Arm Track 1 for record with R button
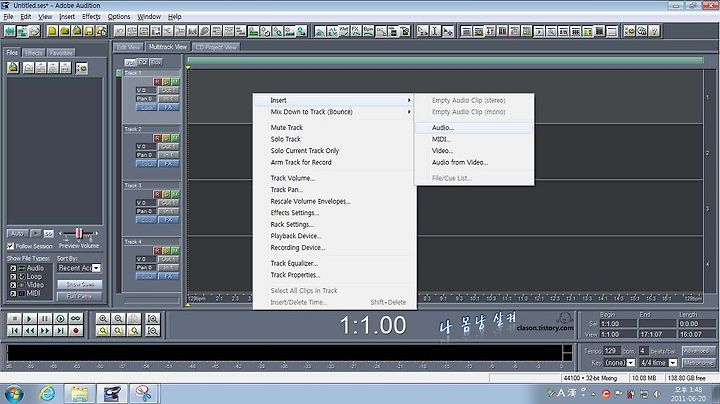This screenshot has width=720, height=404. click(x=158, y=82)
